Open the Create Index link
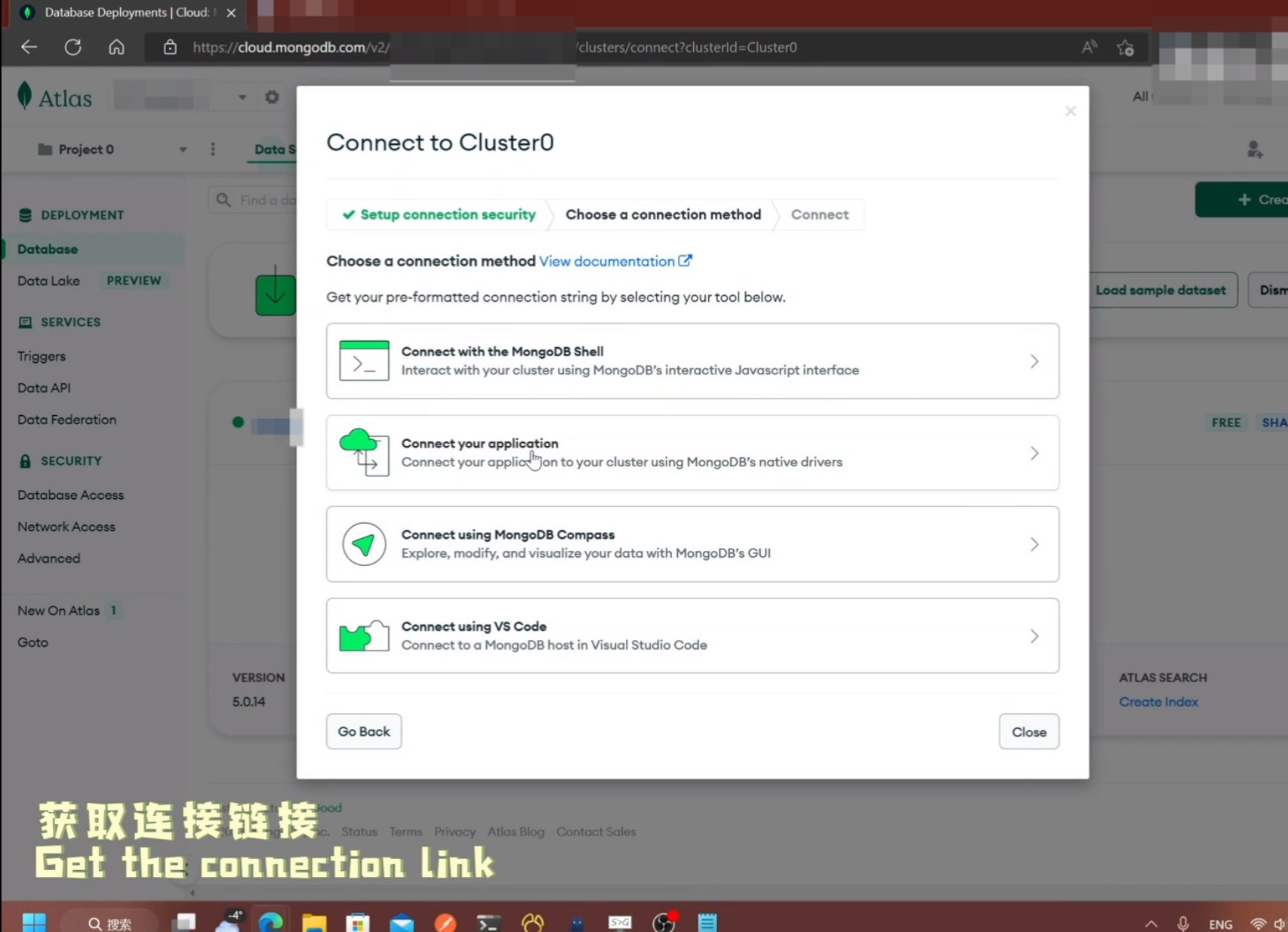 1158,702
